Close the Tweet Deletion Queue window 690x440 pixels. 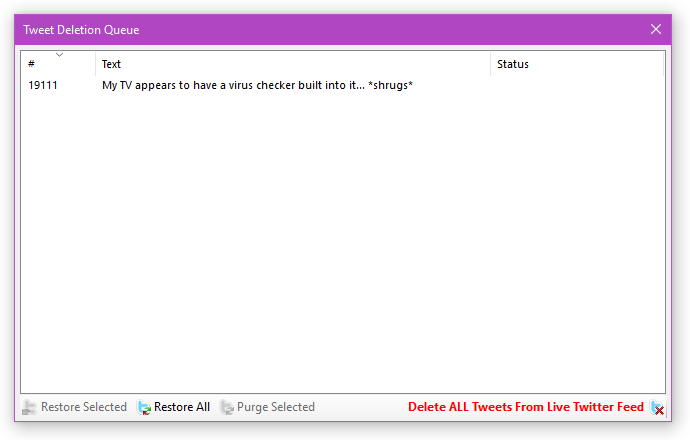click(656, 29)
